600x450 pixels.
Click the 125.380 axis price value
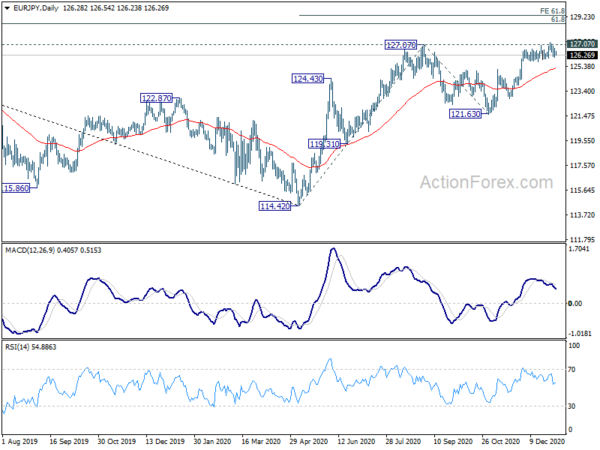pyautogui.click(x=582, y=67)
